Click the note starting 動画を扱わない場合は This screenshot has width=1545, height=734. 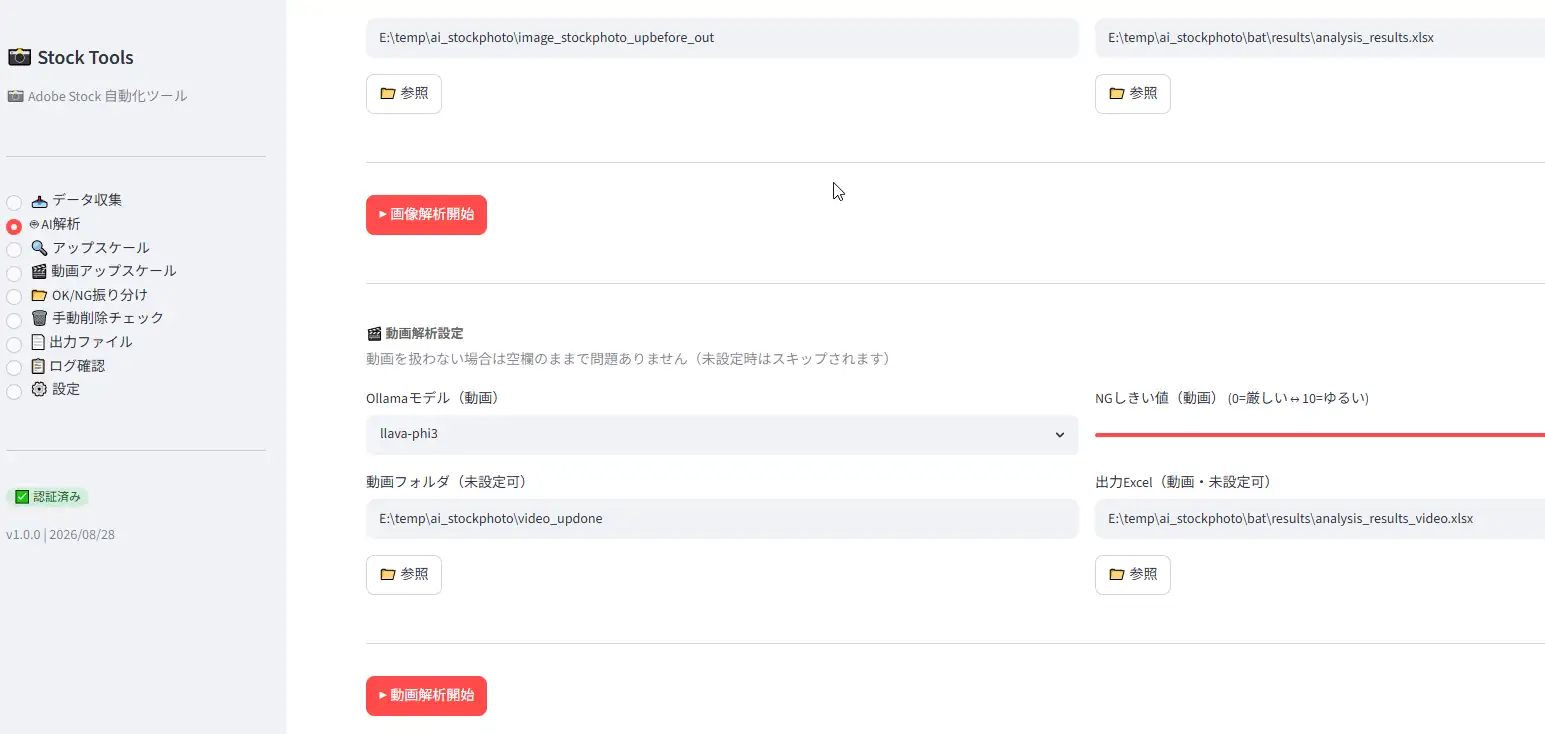(628, 358)
